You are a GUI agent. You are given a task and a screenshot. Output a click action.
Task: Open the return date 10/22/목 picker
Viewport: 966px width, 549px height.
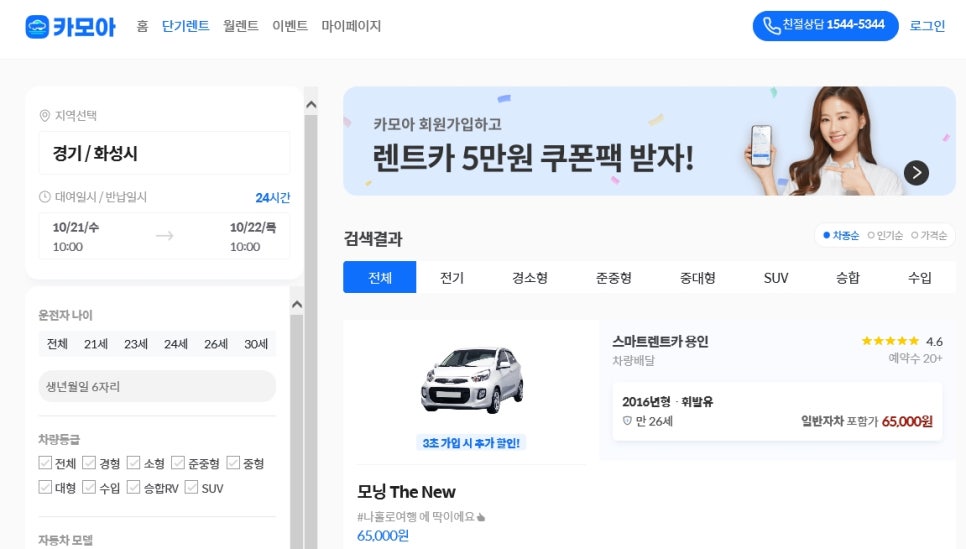(x=253, y=237)
